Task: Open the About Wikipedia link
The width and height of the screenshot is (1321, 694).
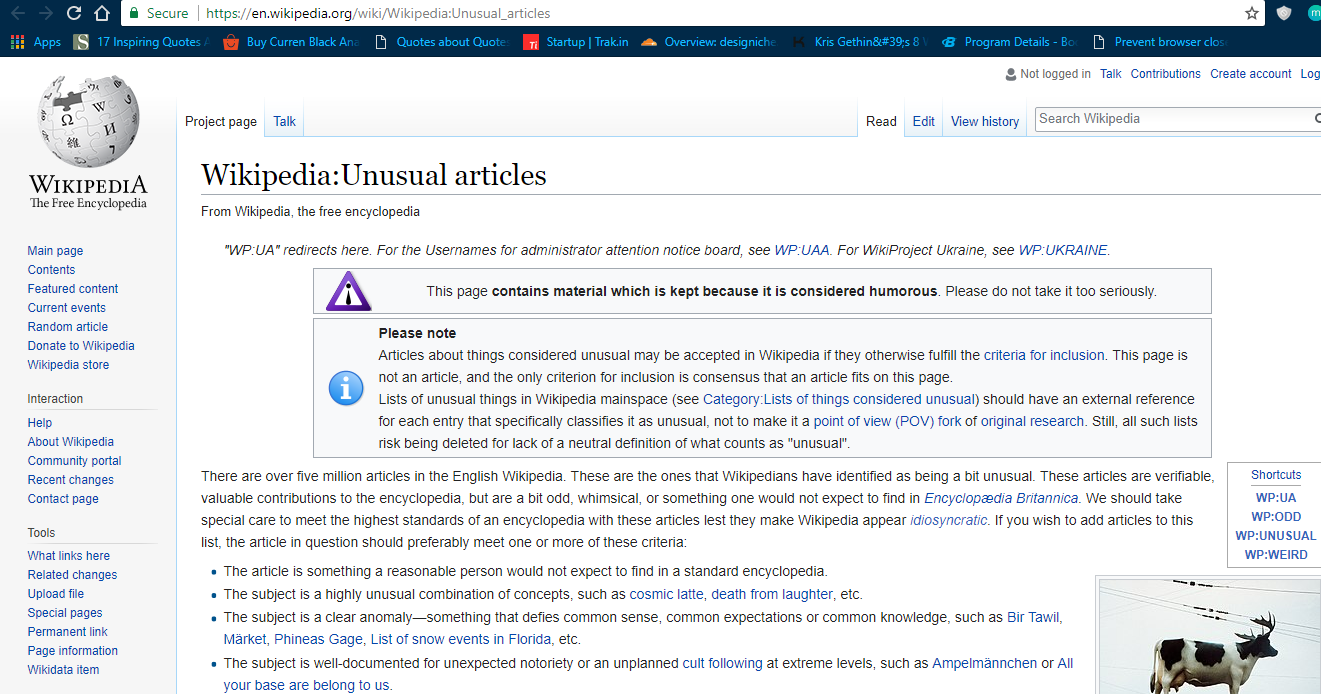Action: [71, 442]
